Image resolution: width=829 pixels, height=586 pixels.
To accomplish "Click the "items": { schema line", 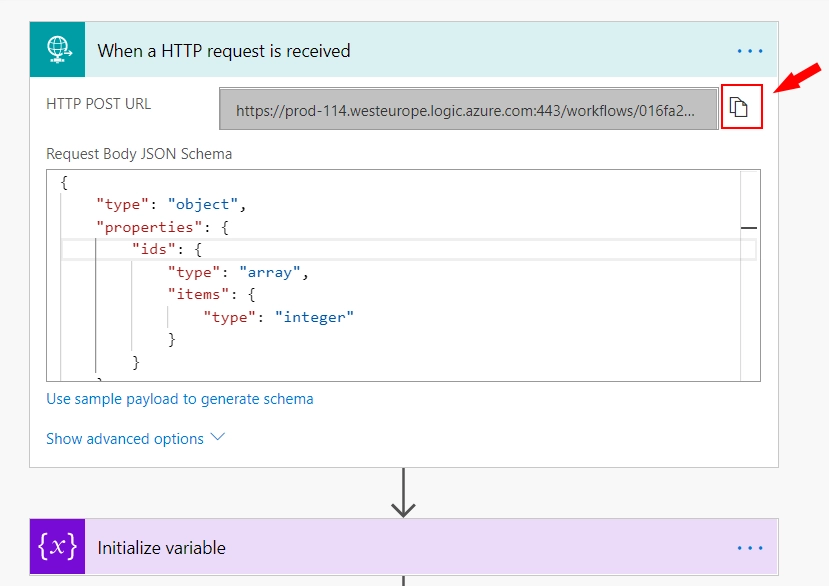I will [211, 295].
